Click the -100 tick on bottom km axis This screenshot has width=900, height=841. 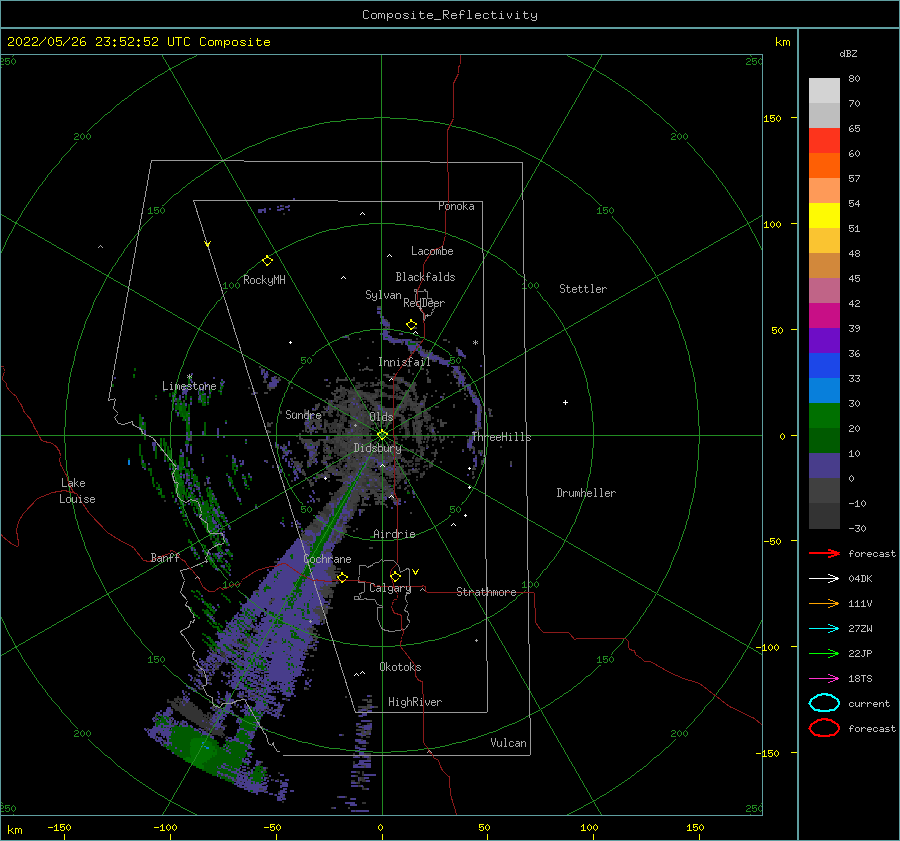165,827
